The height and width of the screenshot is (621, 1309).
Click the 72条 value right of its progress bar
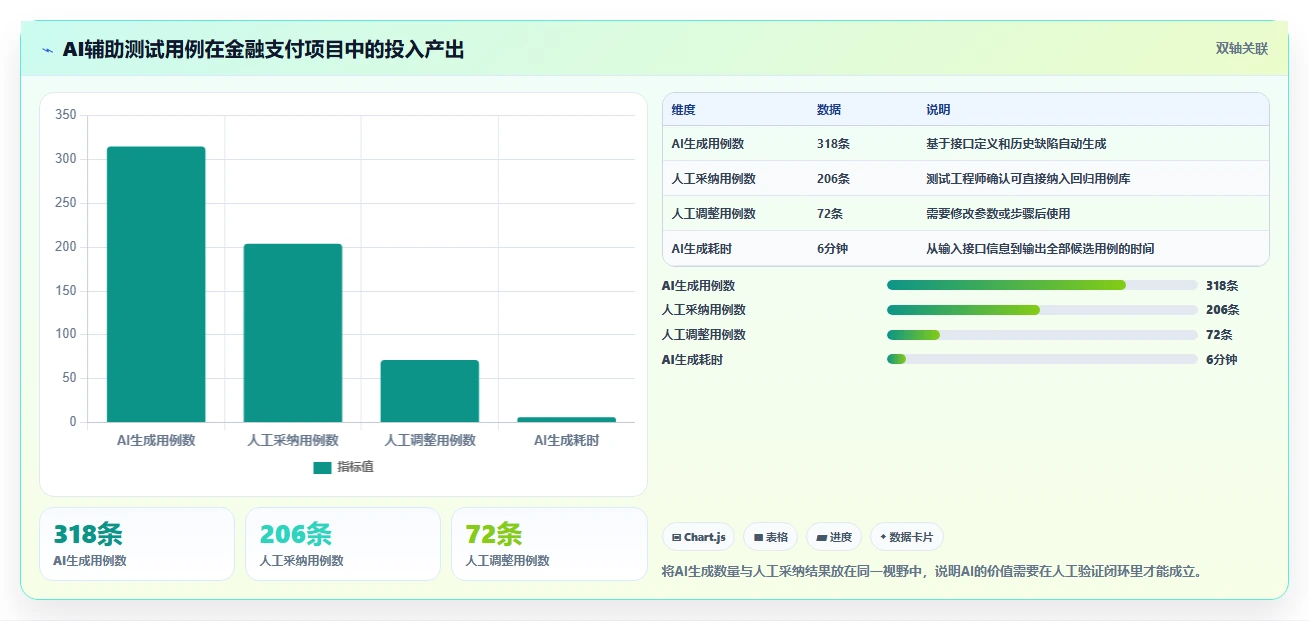[x=1219, y=335]
